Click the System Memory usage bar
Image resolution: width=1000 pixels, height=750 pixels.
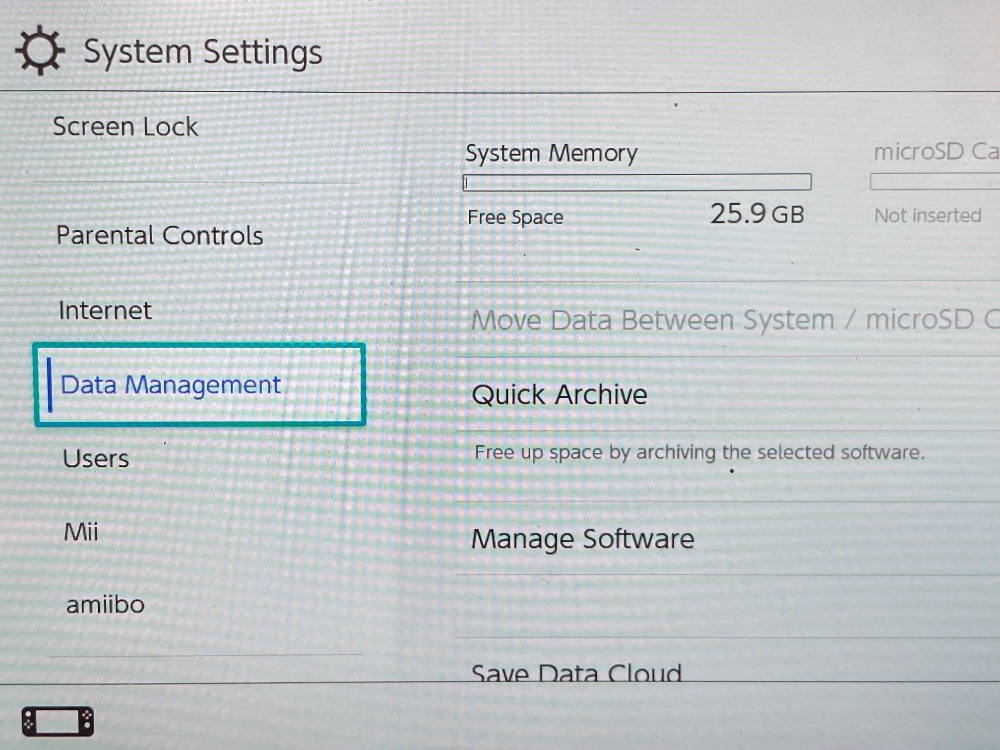click(637, 183)
